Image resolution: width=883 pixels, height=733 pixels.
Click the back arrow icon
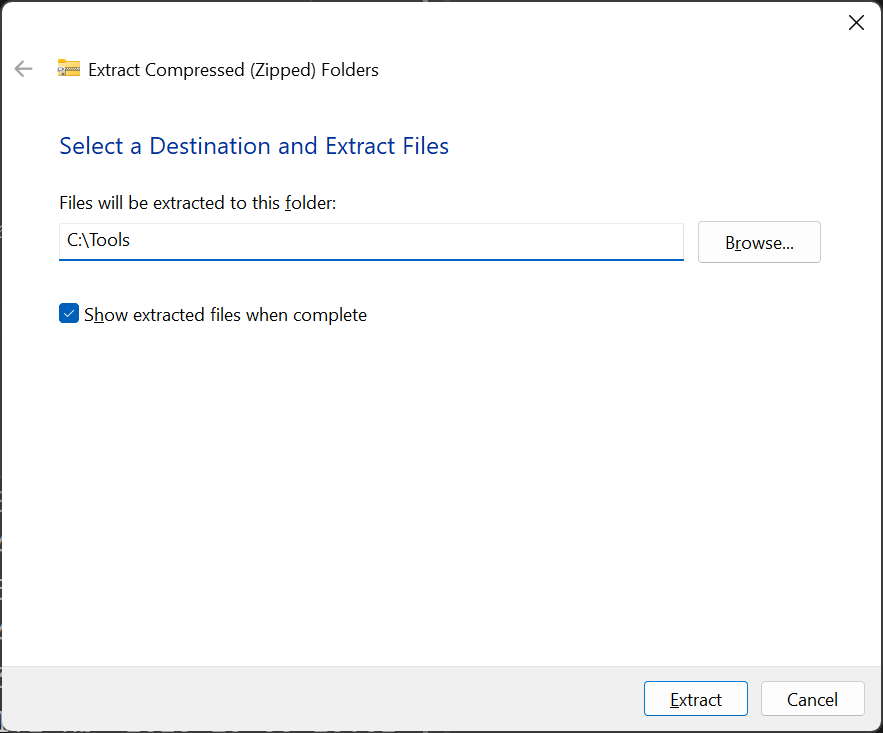[x=24, y=69]
